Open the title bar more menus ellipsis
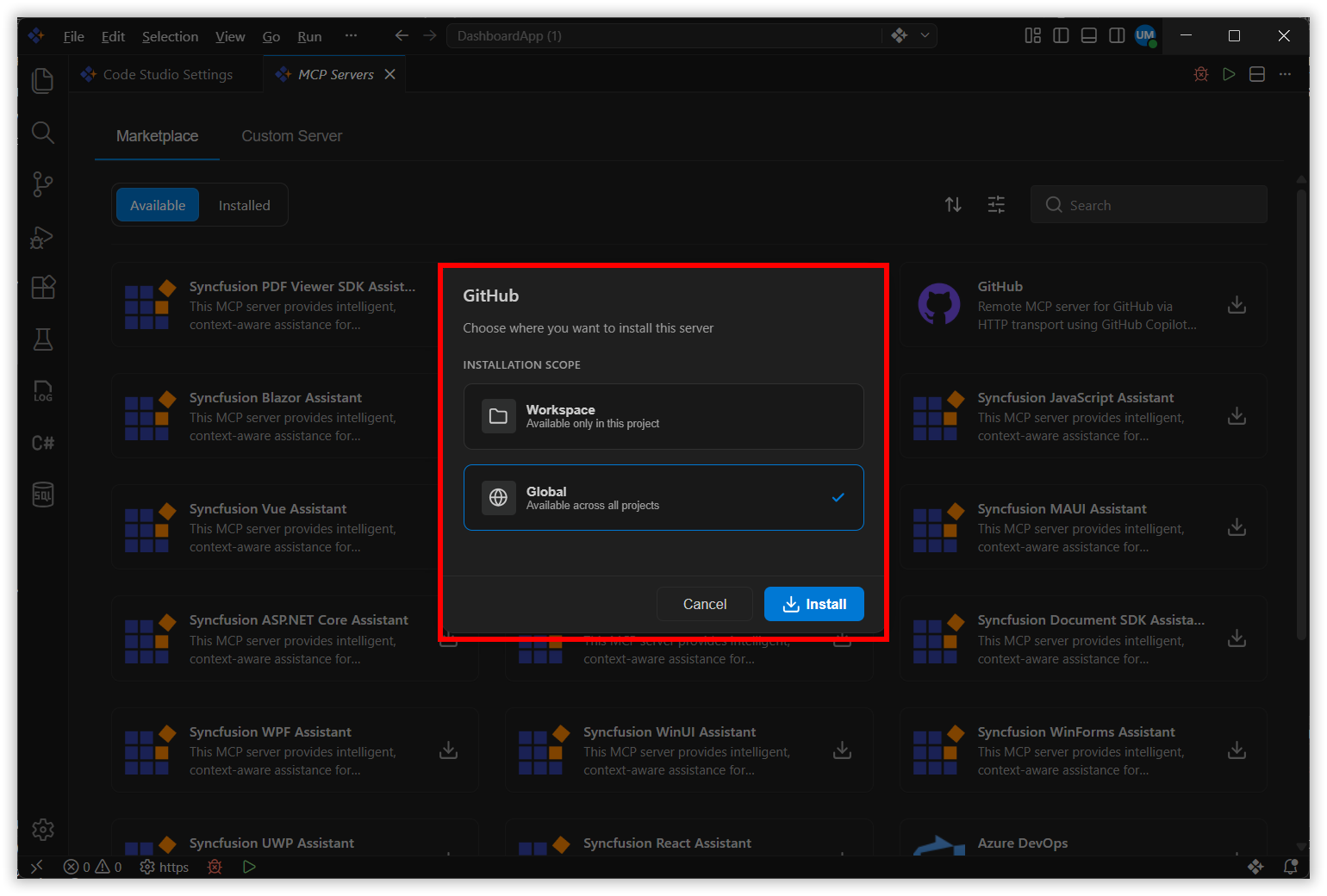 click(x=351, y=35)
